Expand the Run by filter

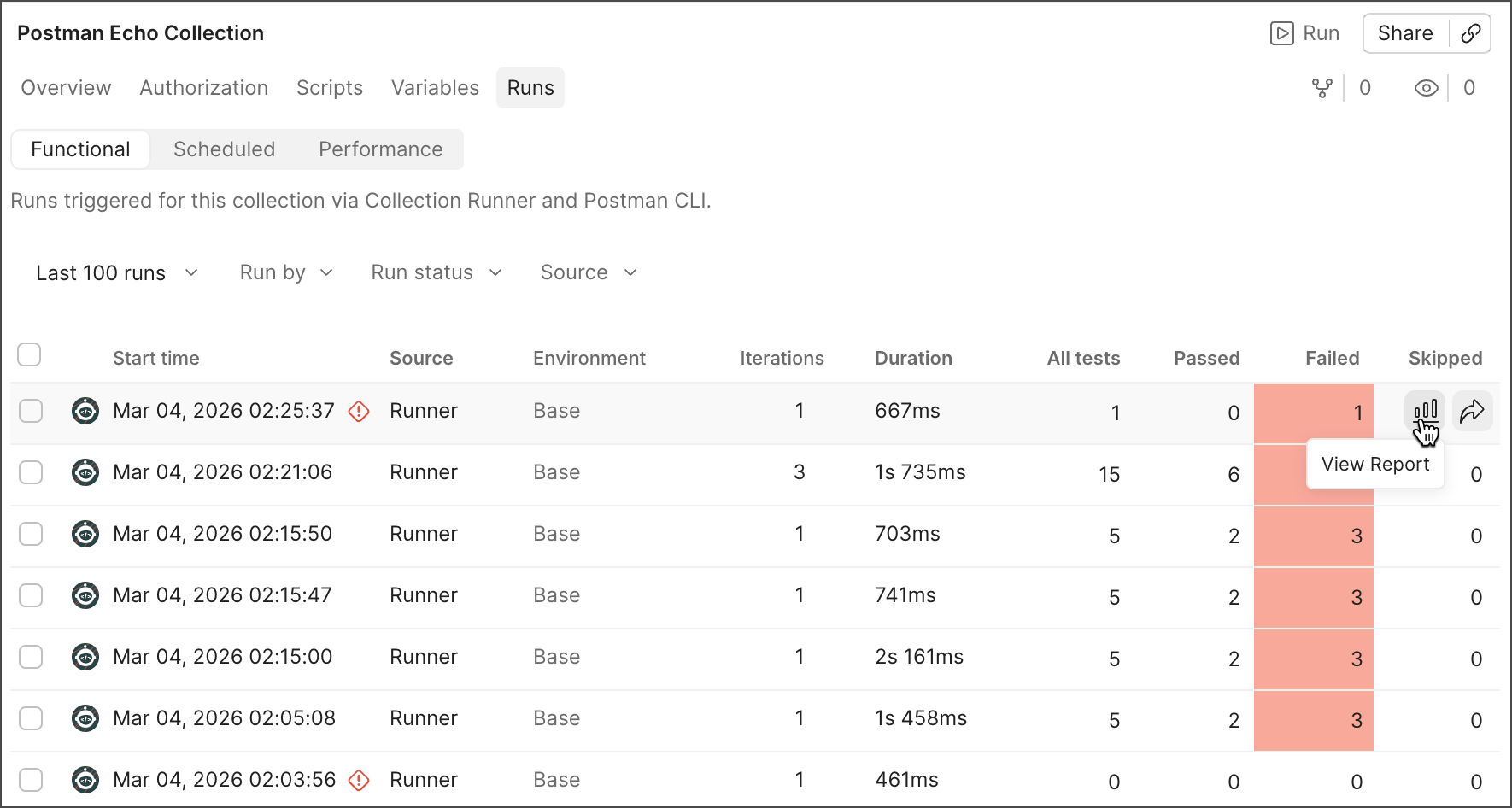[x=285, y=272]
